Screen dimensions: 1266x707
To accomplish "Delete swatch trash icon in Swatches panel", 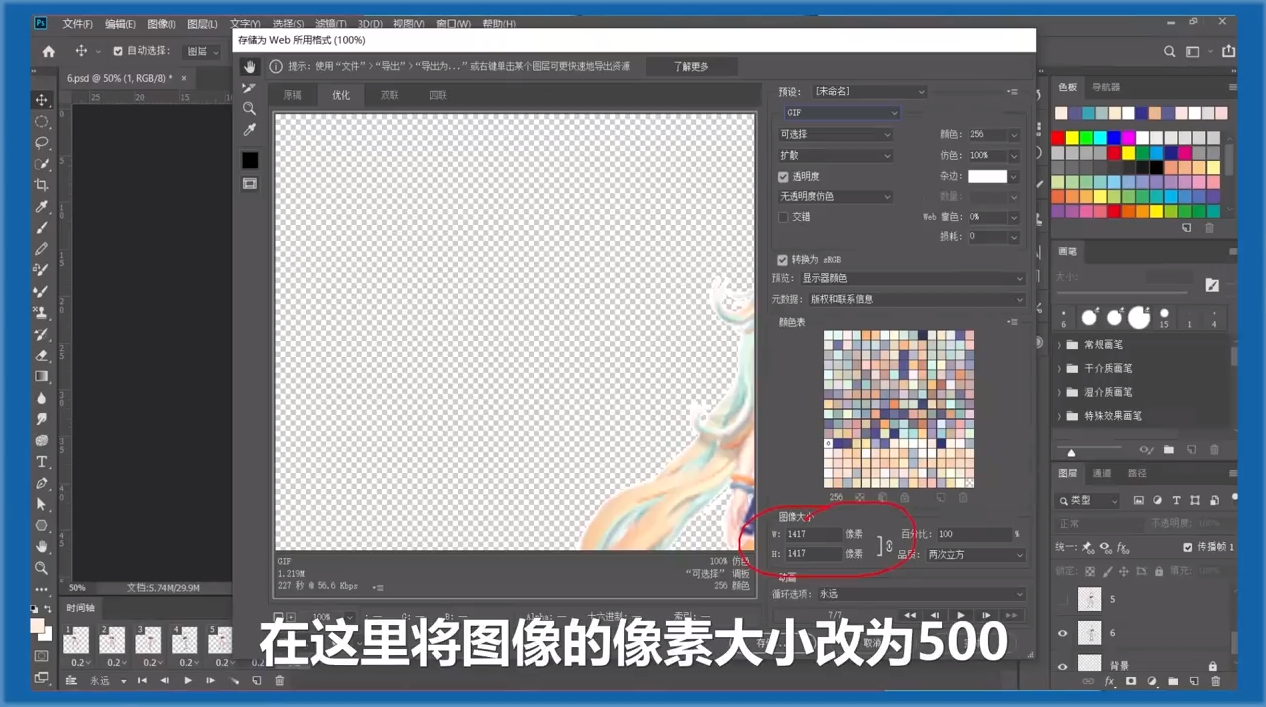I will [x=1209, y=228].
